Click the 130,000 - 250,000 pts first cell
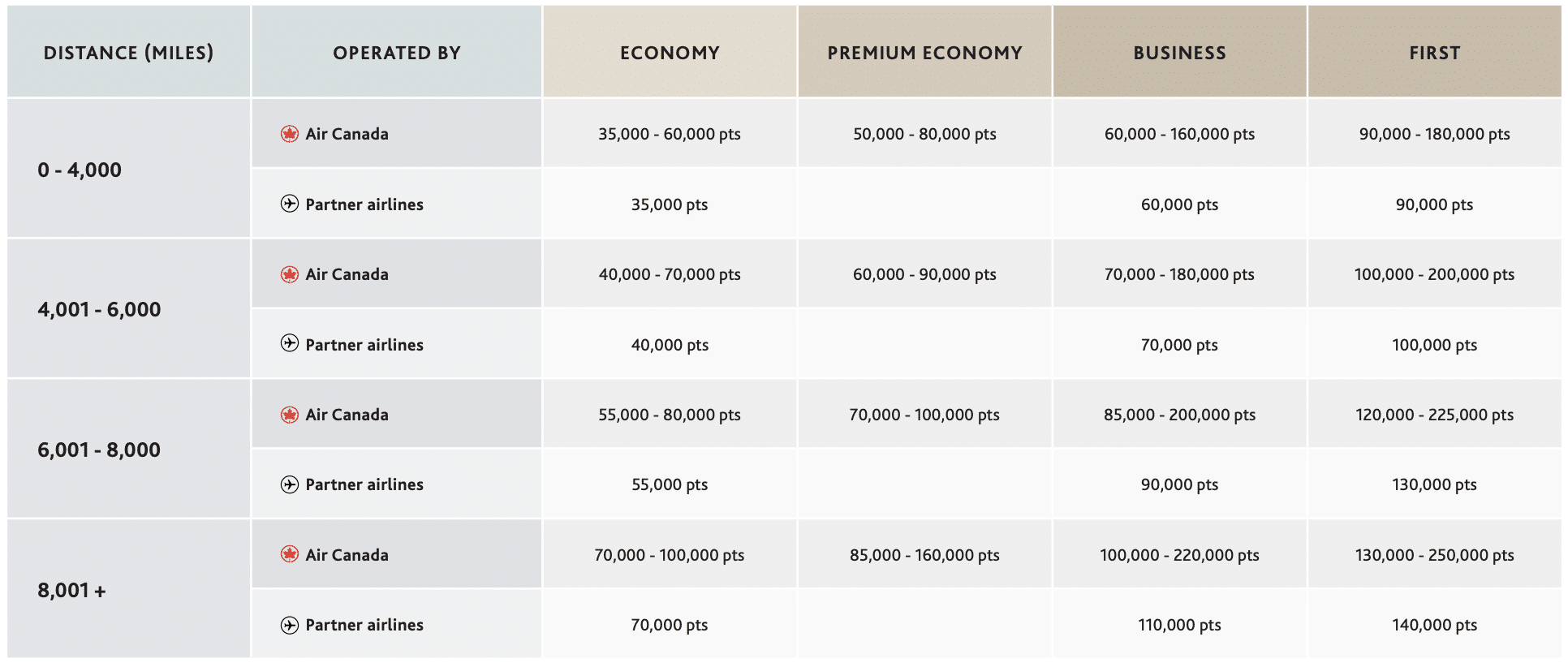 tap(1434, 555)
